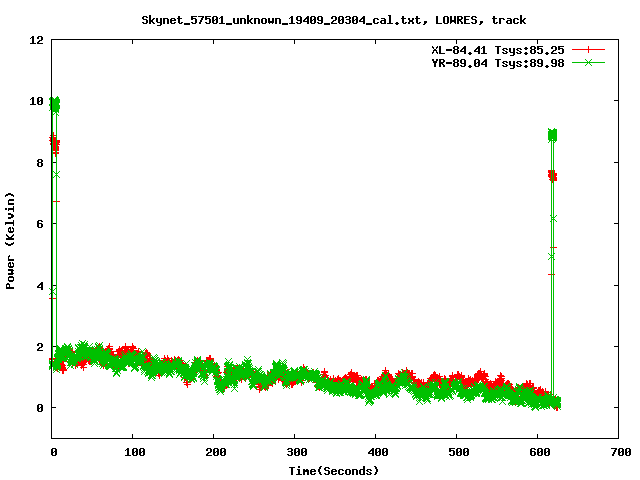Click the y-axis tick label '2'
This screenshot has height=480, width=640.
point(40,347)
